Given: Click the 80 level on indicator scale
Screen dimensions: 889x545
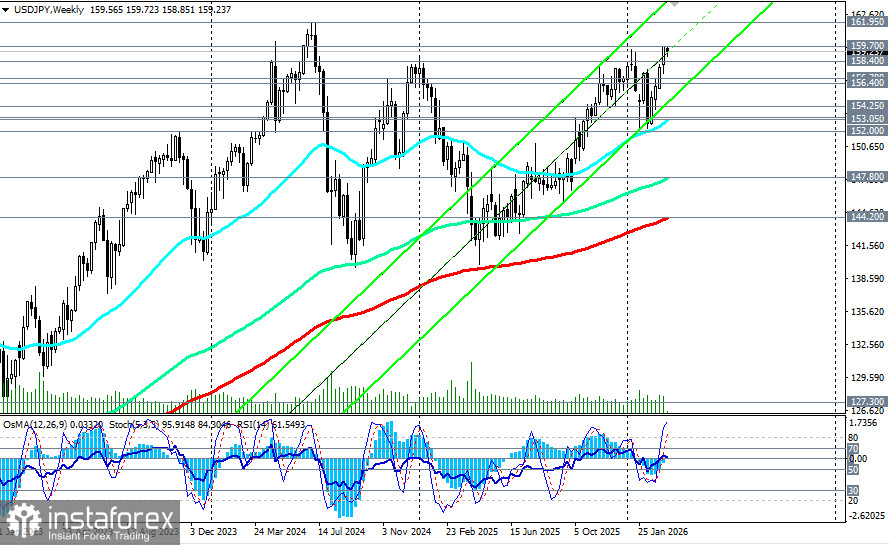Looking at the screenshot, I should click(x=853, y=438).
